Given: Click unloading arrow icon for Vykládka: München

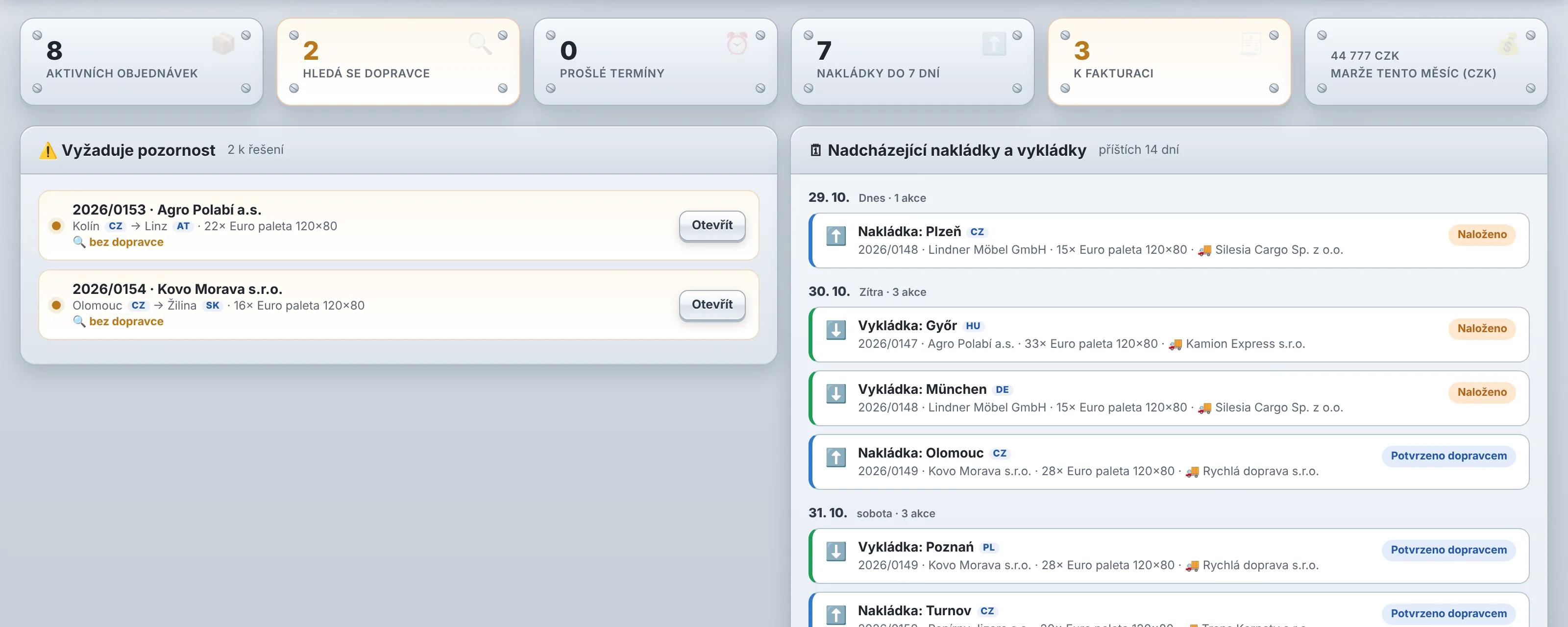Looking at the screenshot, I should click(x=836, y=394).
